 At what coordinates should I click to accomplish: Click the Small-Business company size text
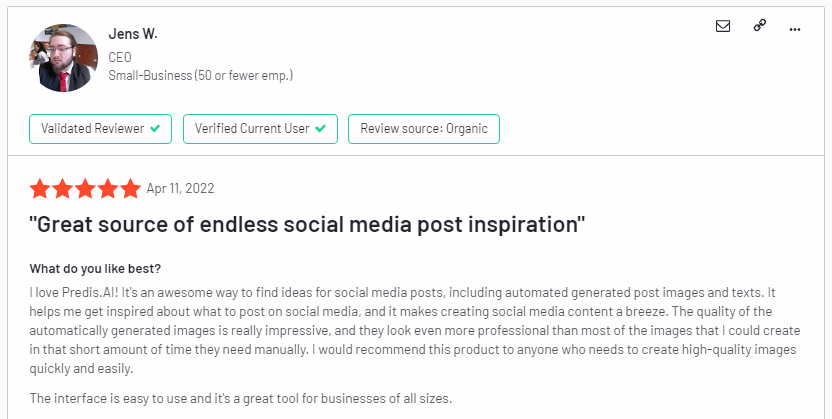click(201, 75)
